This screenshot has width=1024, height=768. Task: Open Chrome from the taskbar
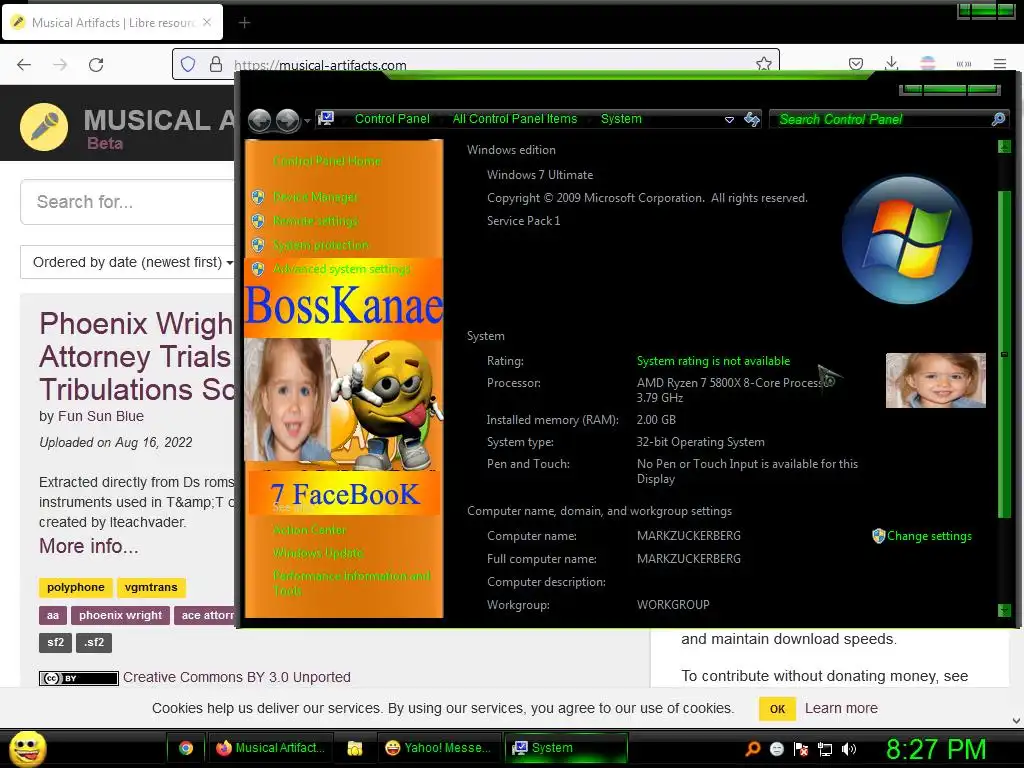click(x=186, y=748)
